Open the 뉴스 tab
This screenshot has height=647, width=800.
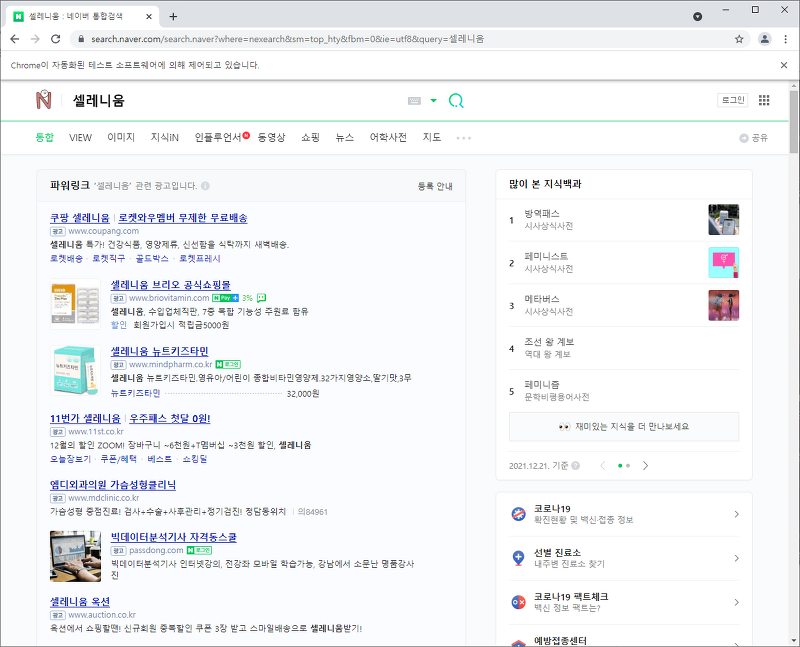(344, 137)
